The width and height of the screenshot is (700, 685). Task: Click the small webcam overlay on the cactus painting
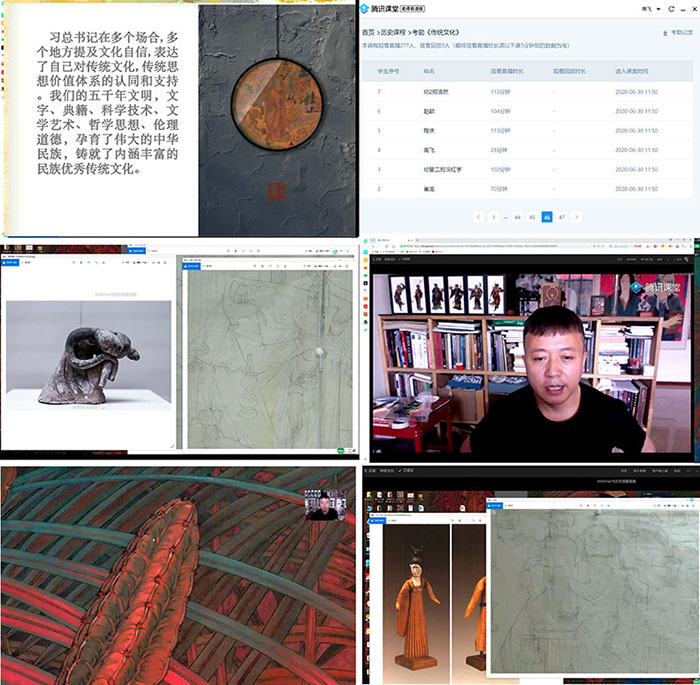(x=325, y=505)
